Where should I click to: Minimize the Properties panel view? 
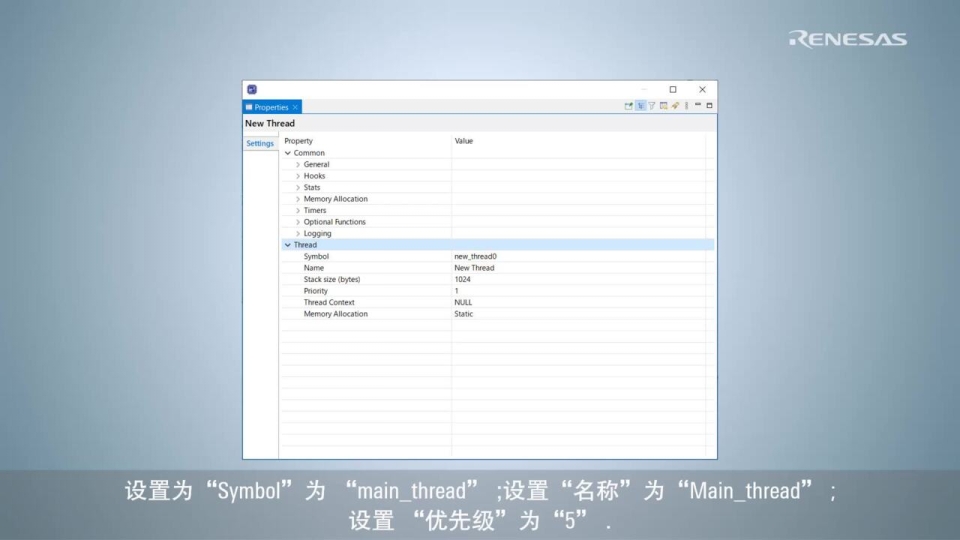pos(698,105)
